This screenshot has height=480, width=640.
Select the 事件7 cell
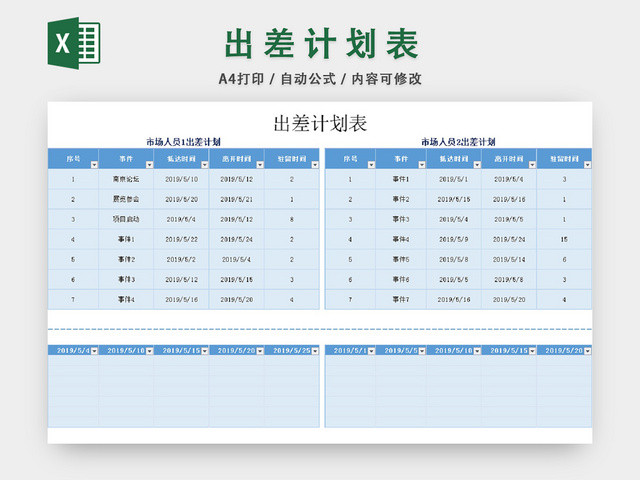click(x=401, y=300)
